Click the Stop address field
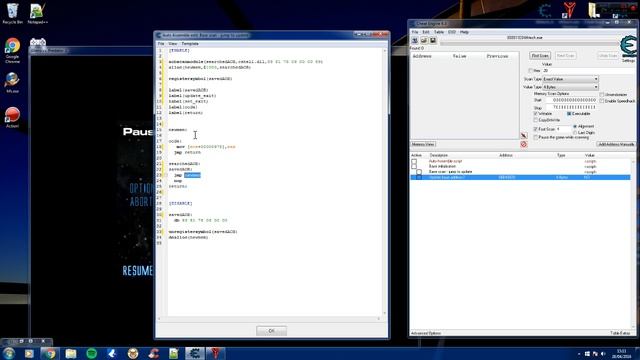The image size is (640, 360). [x=571, y=107]
